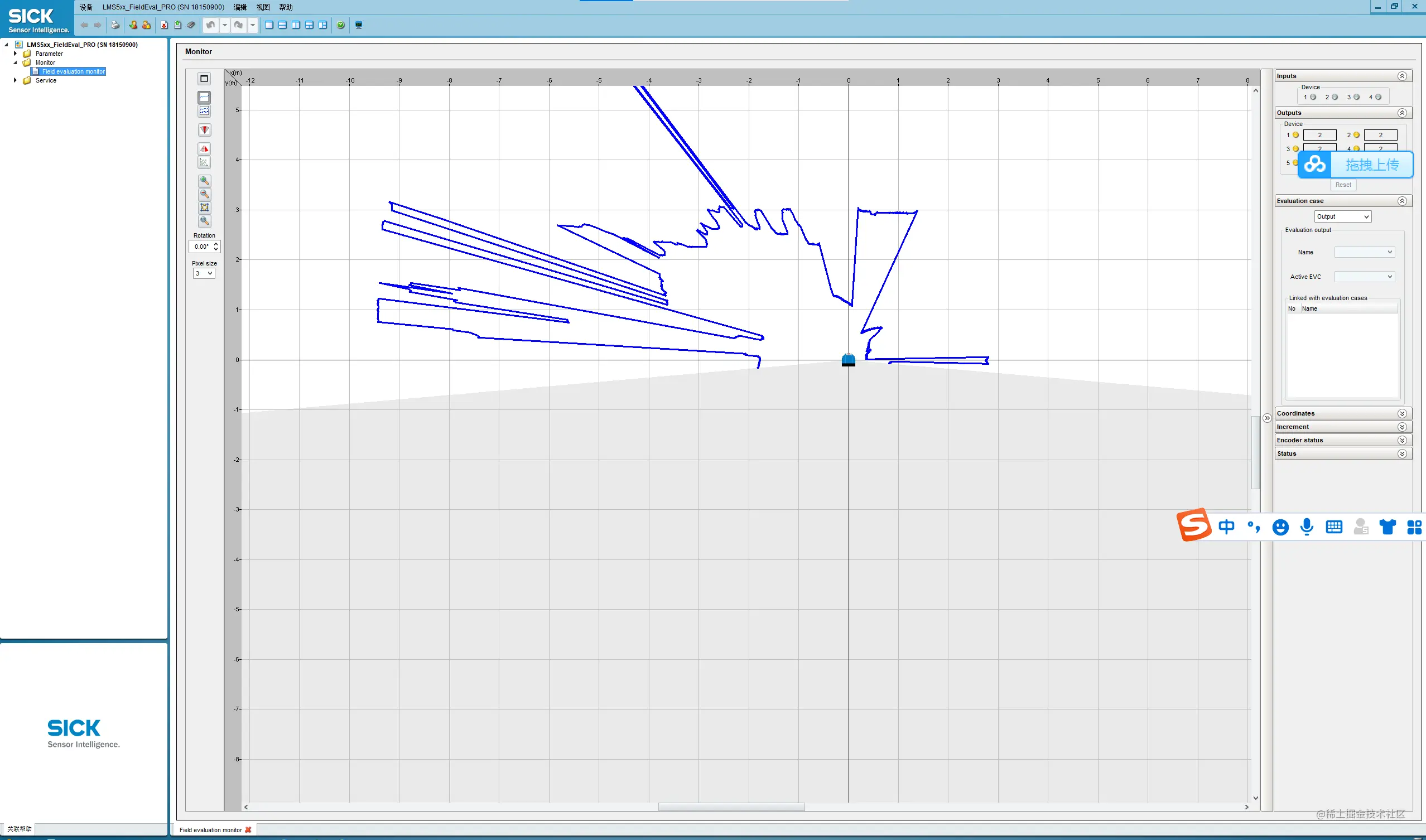Click the Reset button under Outputs

click(1343, 185)
